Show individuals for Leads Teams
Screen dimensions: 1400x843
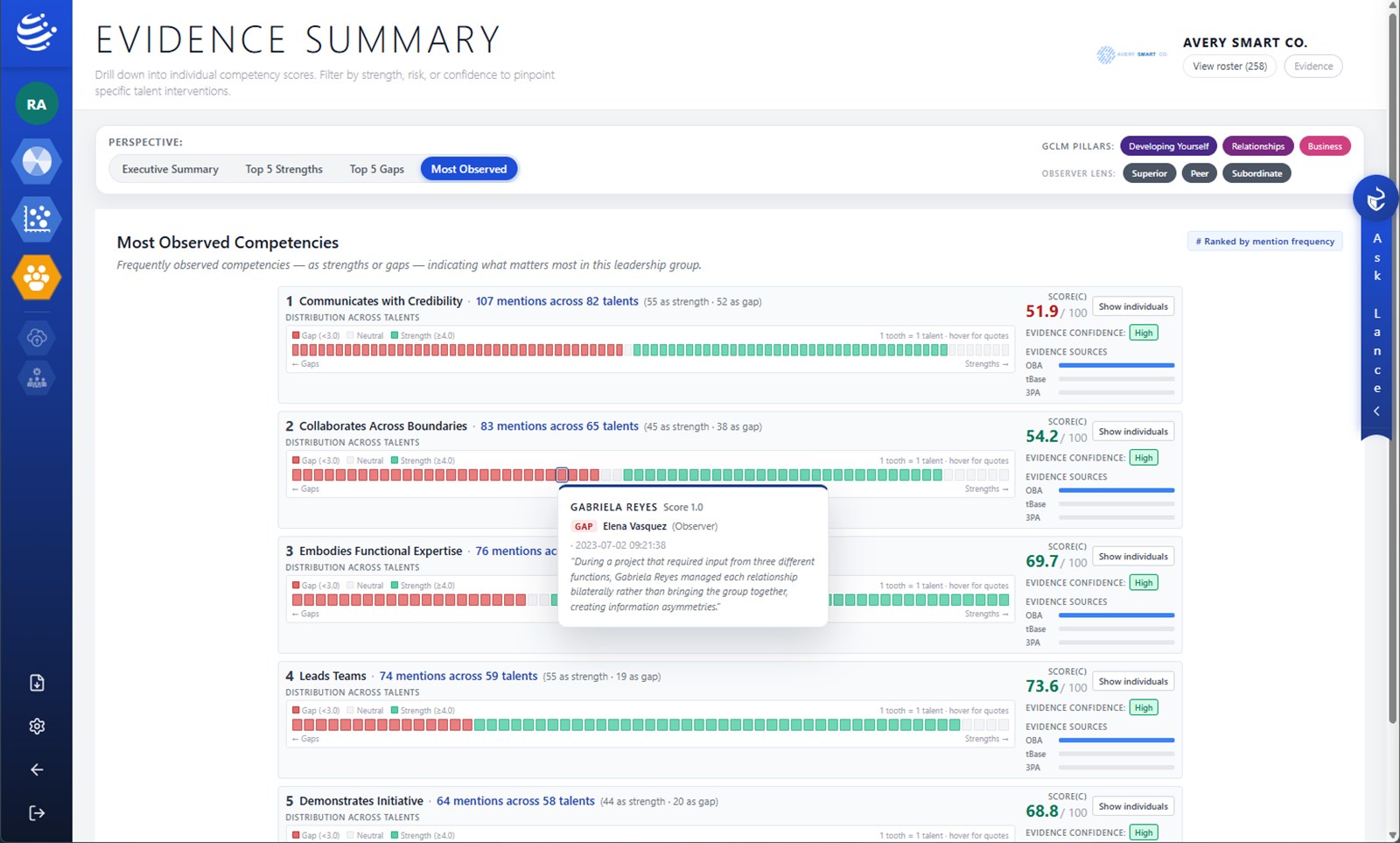coord(1133,681)
